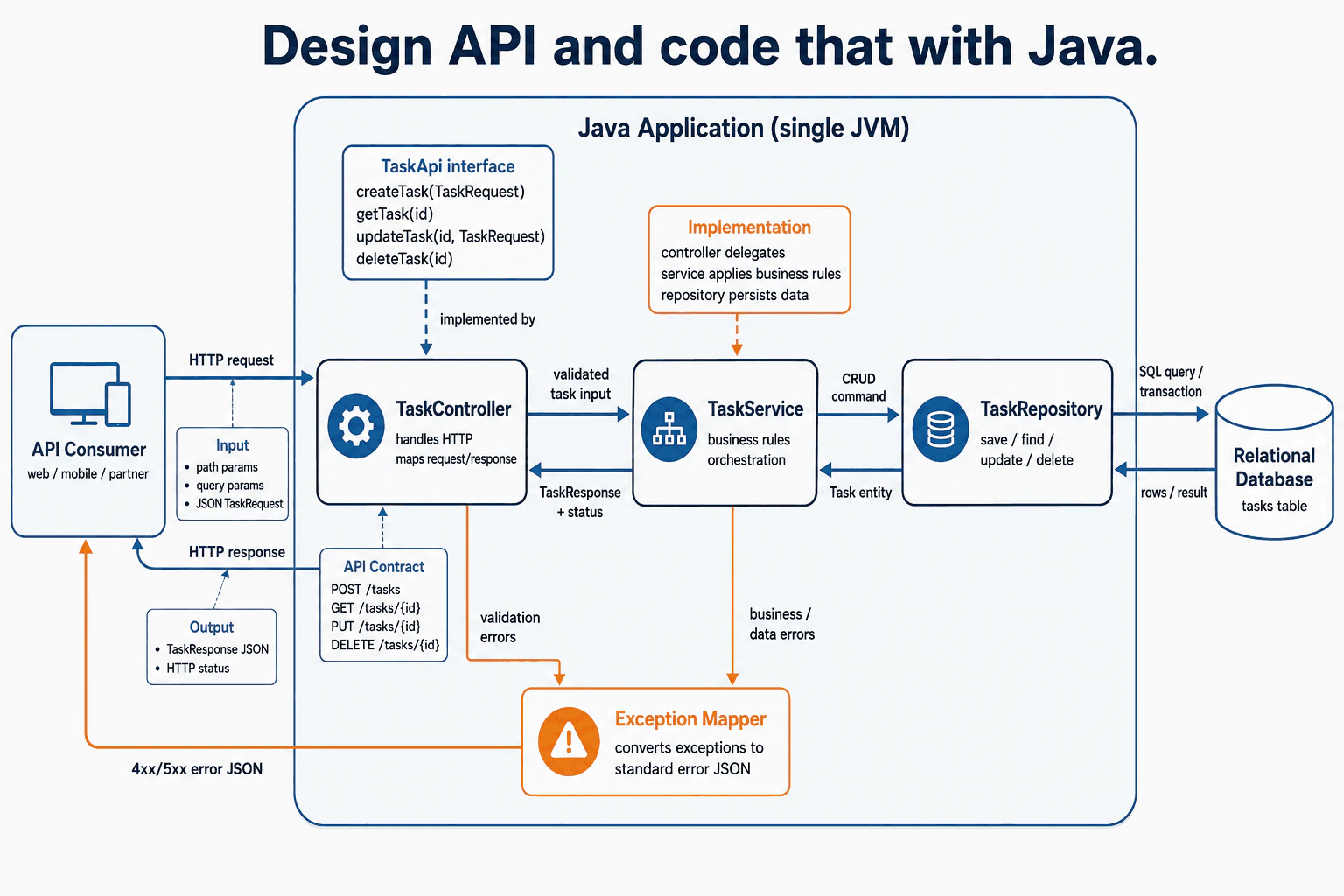Click the 'query params' bullet
The width and height of the screenshot is (1344, 896).
click(229, 486)
